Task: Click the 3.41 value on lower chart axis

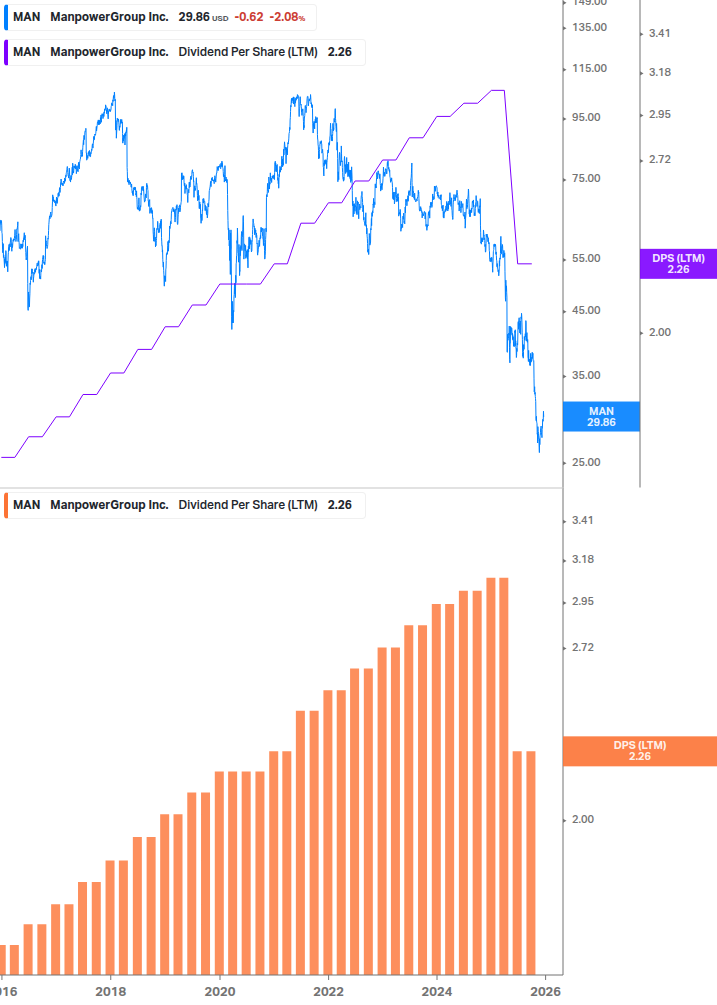Action: (x=583, y=520)
